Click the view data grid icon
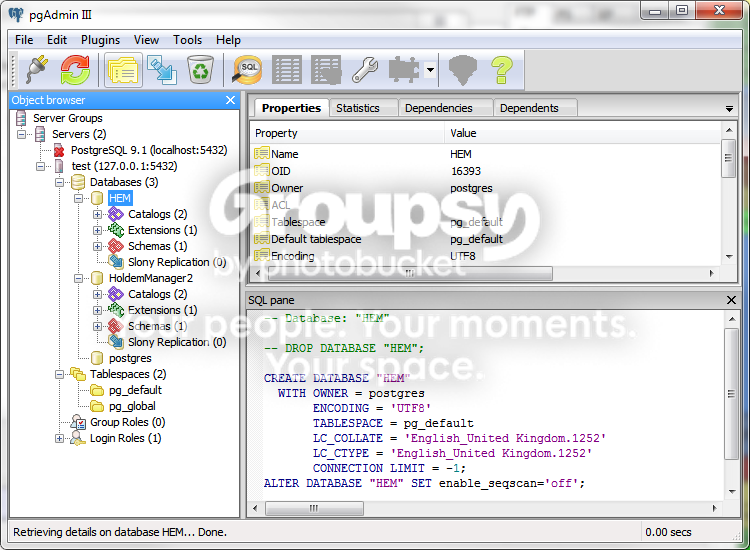This screenshot has height=550, width=750. point(287,70)
